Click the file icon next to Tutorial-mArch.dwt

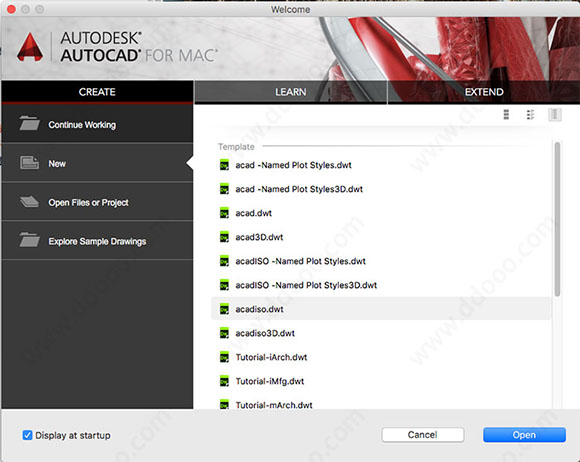224,404
